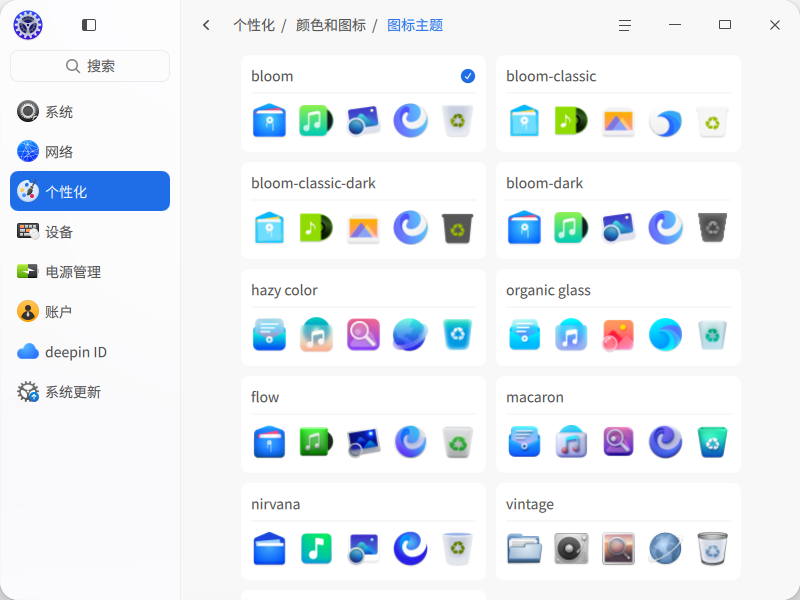This screenshot has width=800, height=600.
Task: Click the dark trash icon in bloom-classic-dark
Action: point(458,228)
